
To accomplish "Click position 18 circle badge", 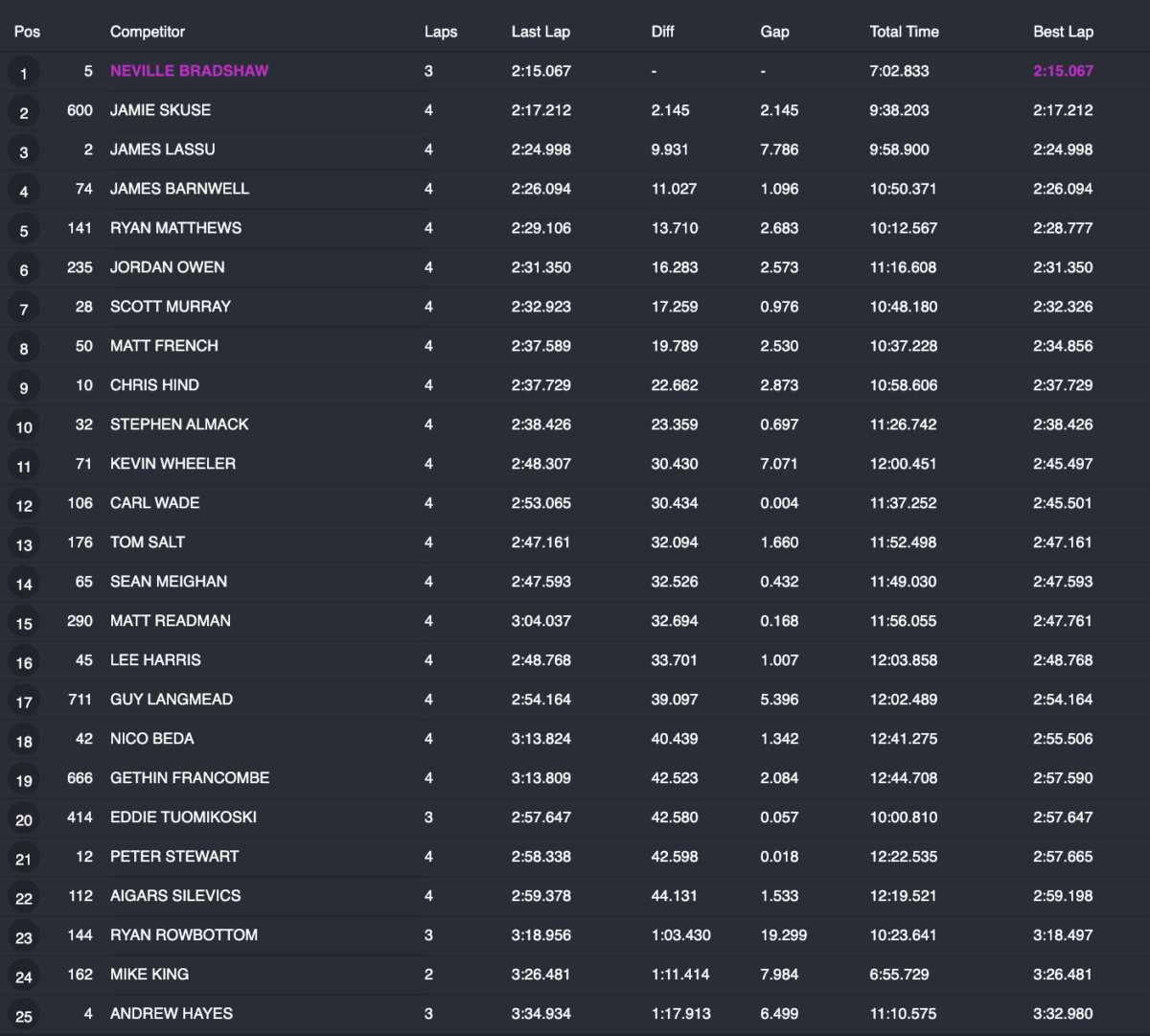I will click(x=24, y=742).
